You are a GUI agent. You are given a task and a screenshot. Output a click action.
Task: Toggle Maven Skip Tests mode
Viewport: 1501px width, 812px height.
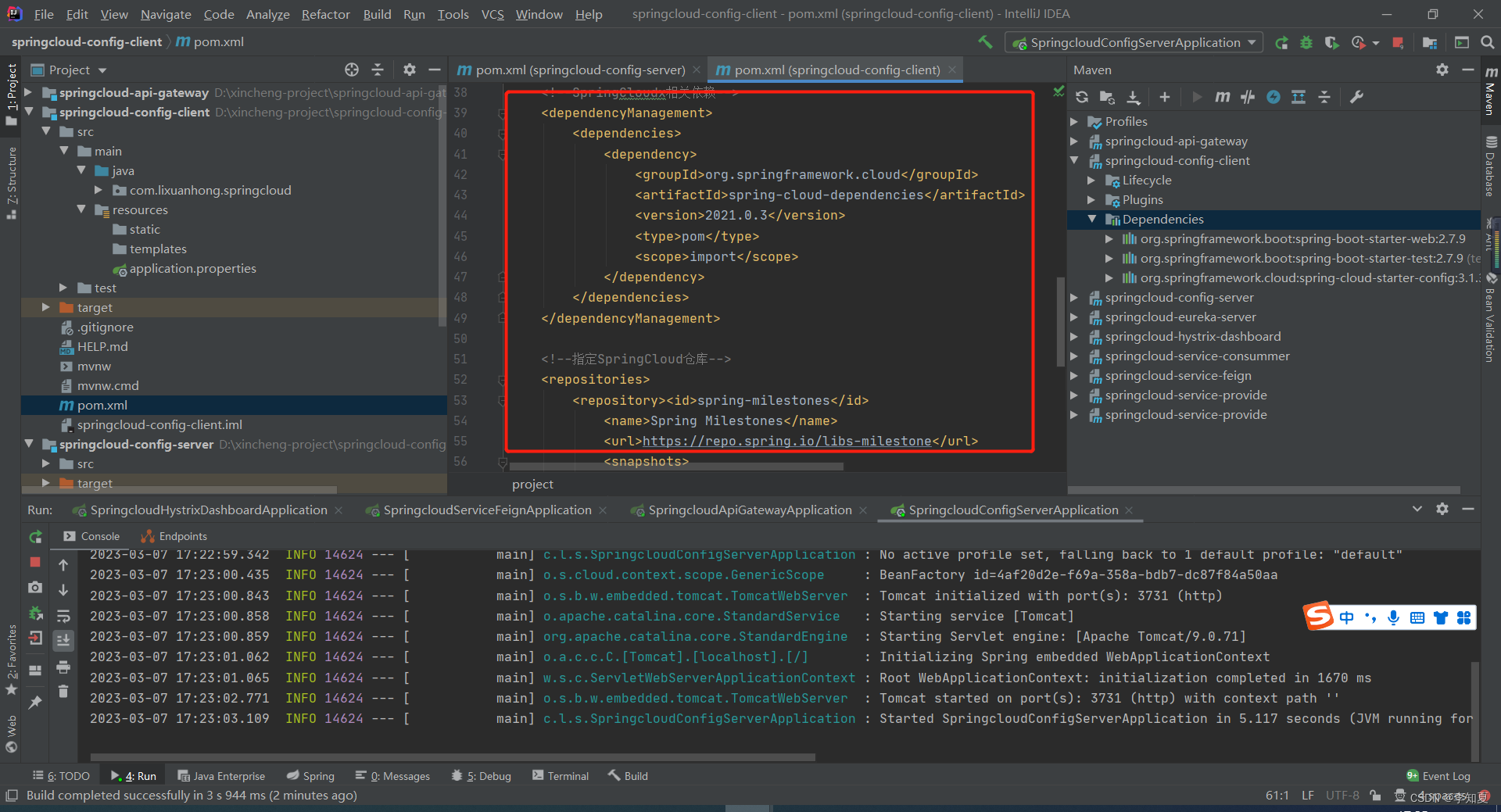(1274, 97)
